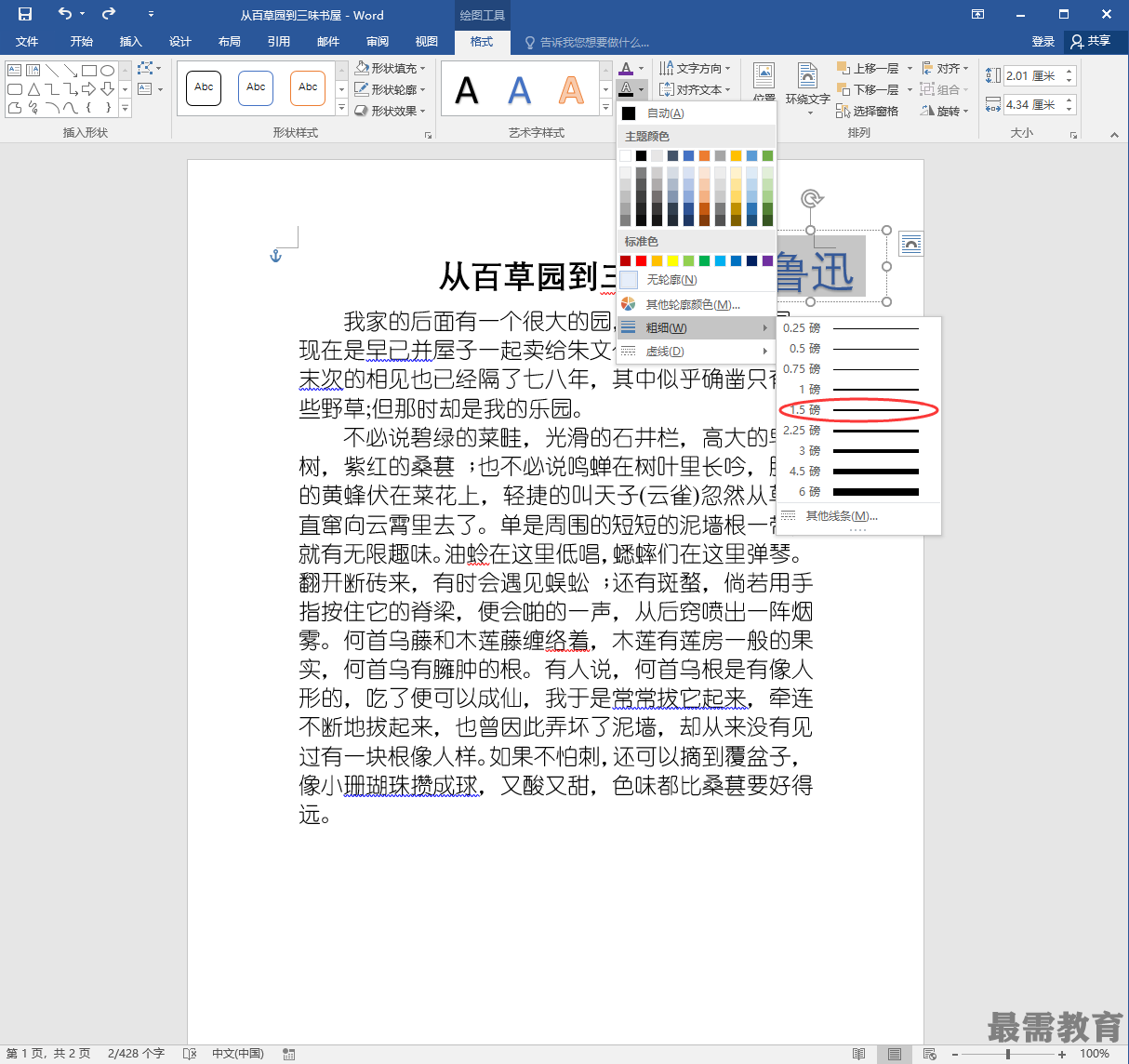Switch to the 文件 (File) tab
The image size is (1129, 1064).
tap(27, 42)
